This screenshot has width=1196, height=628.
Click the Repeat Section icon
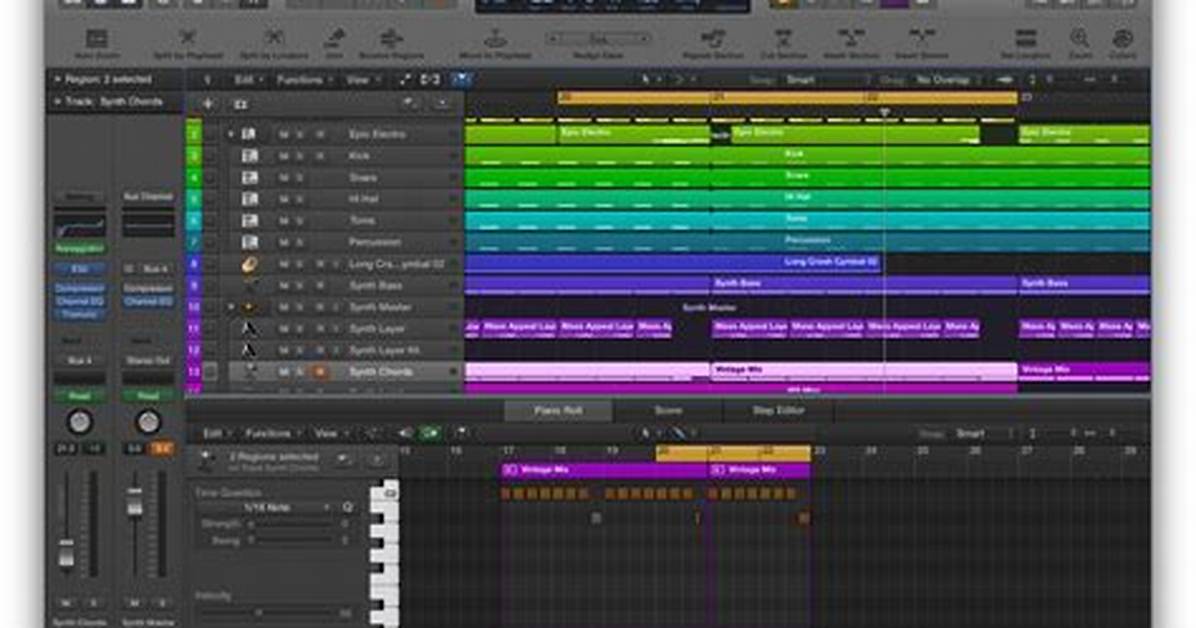tap(713, 37)
